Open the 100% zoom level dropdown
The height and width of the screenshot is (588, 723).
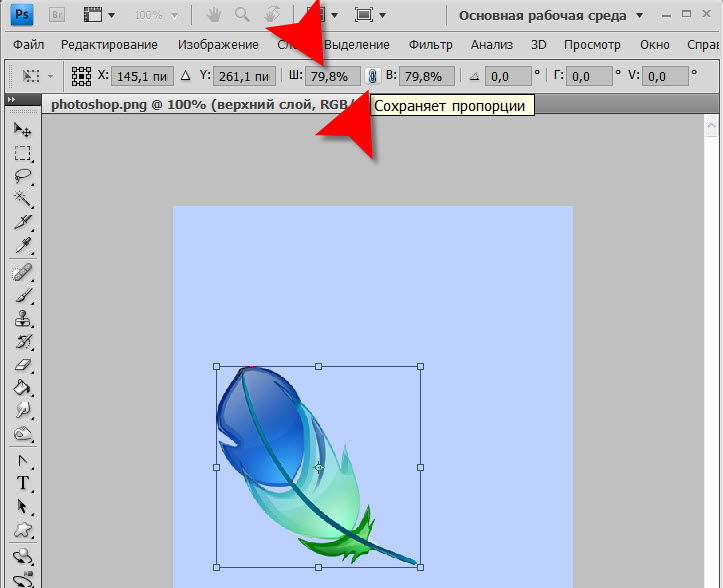158,16
